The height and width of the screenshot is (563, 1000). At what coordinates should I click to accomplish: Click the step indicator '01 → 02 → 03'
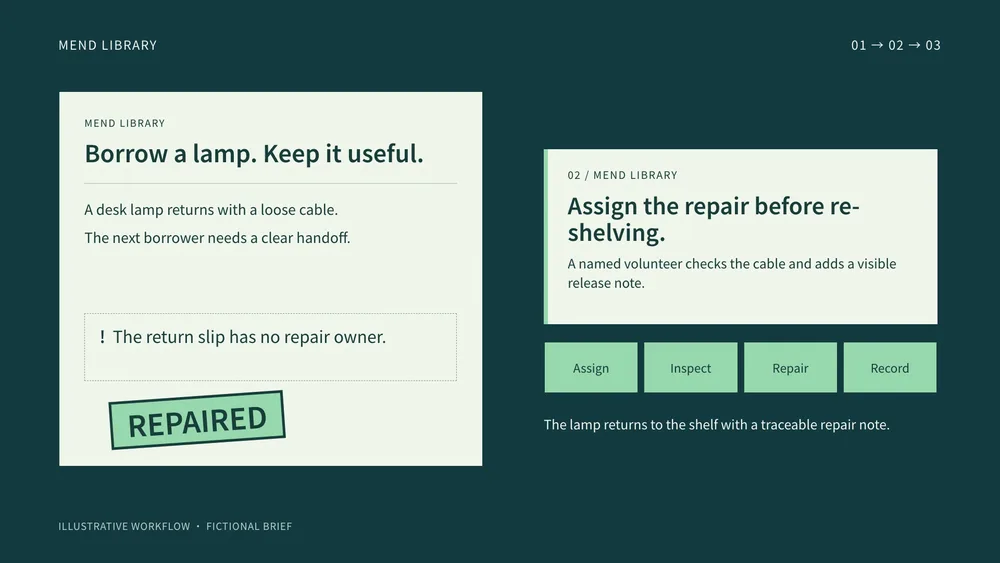tap(895, 45)
